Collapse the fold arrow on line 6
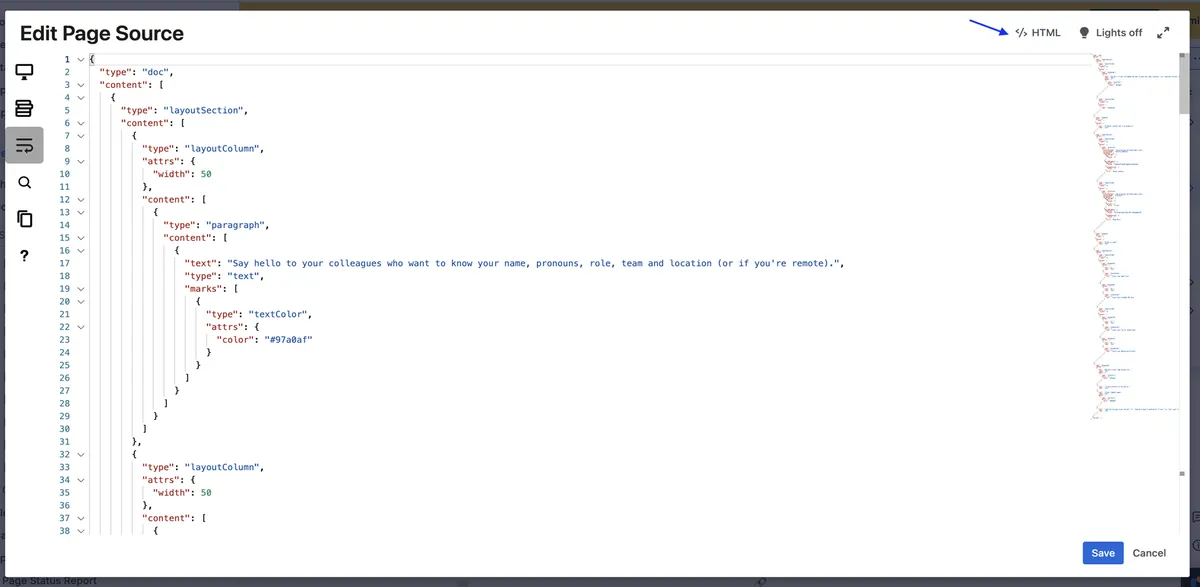Image resolution: width=1200 pixels, height=587 pixels. tap(80, 123)
